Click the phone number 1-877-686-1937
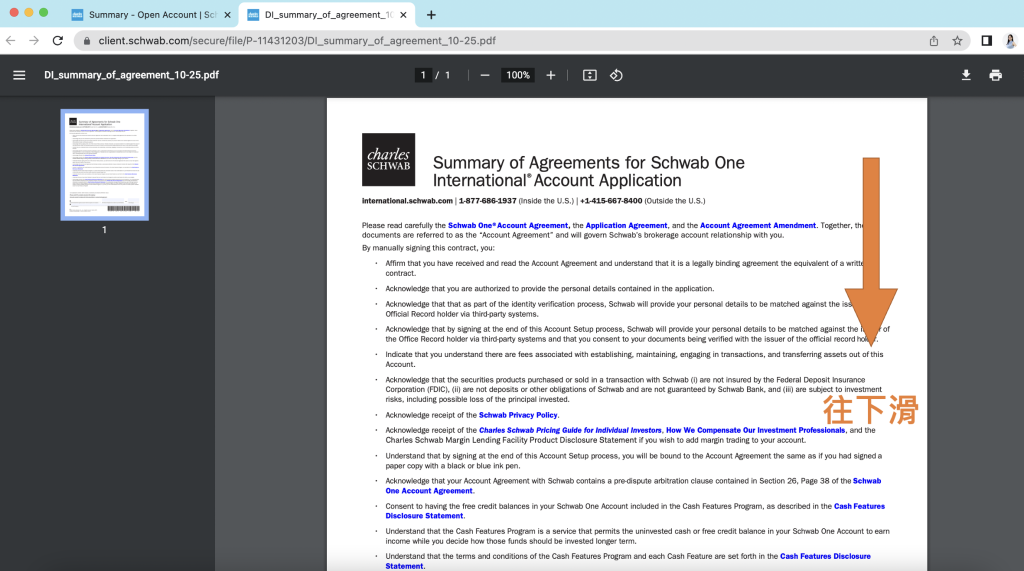The height and width of the screenshot is (571, 1024). pyautogui.click(x=487, y=201)
